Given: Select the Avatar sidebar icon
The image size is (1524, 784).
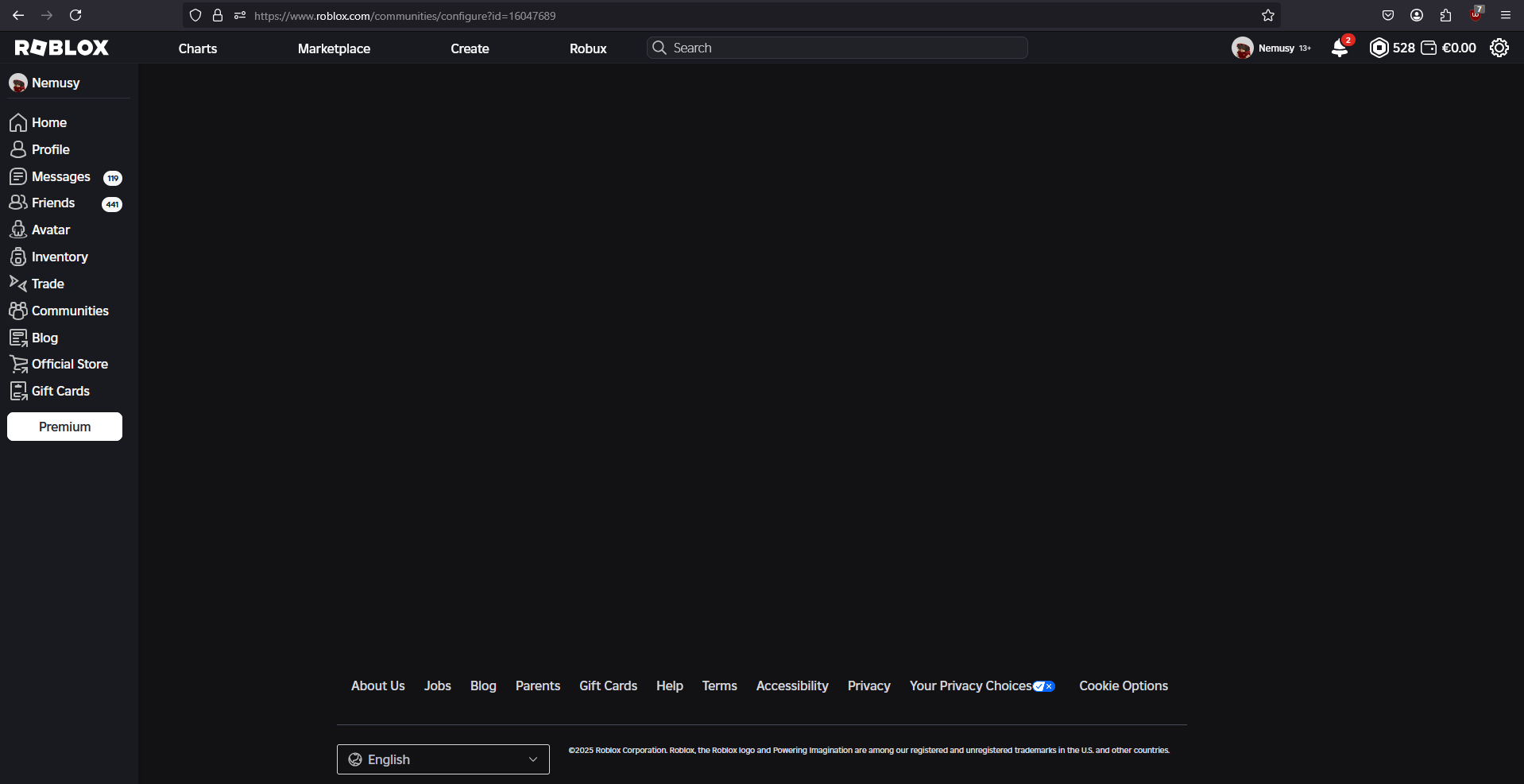Looking at the screenshot, I should tap(18, 230).
